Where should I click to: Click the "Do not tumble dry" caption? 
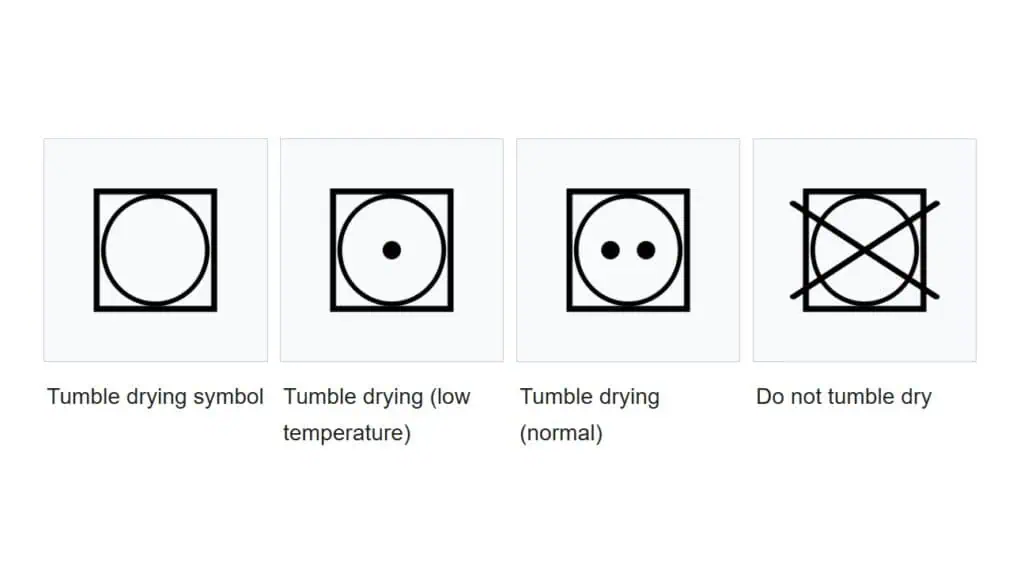coord(844,398)
